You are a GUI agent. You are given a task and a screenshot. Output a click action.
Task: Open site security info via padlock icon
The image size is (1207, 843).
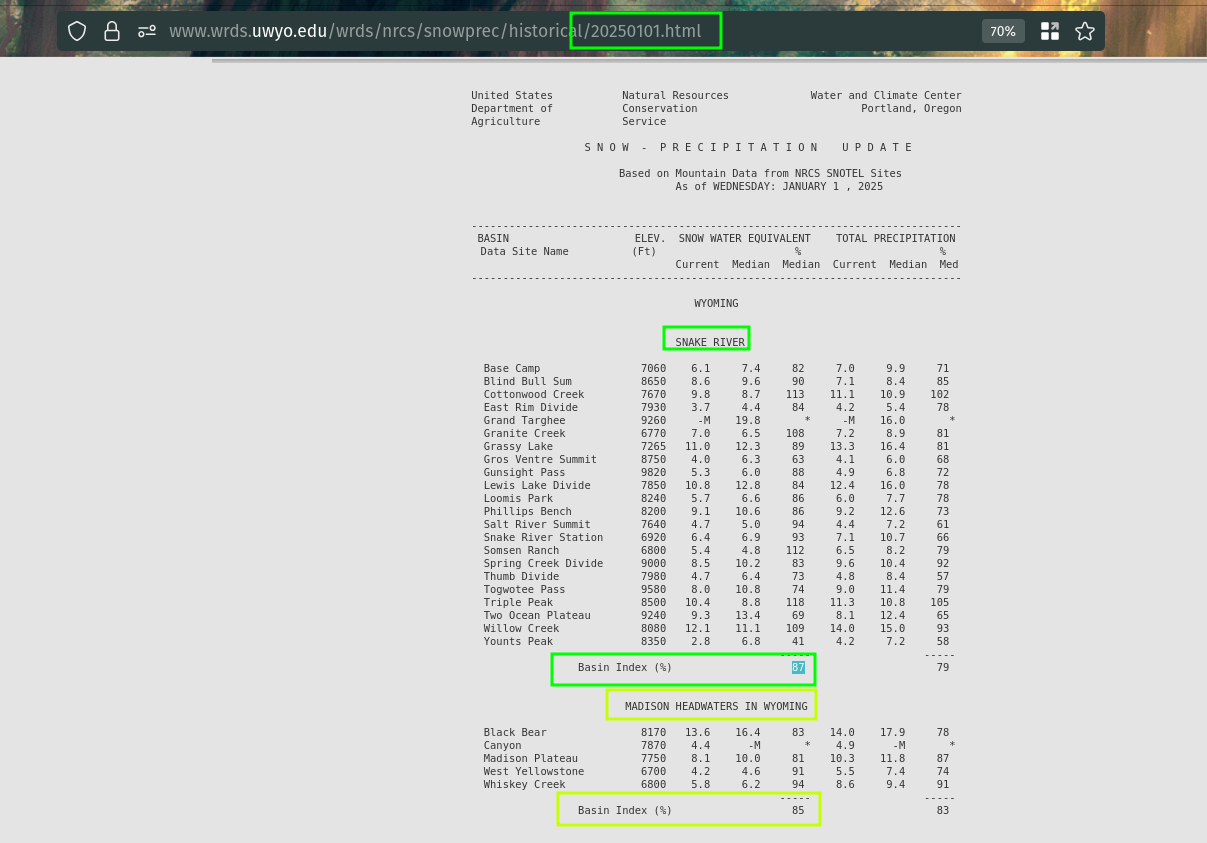tap(112, 31)
